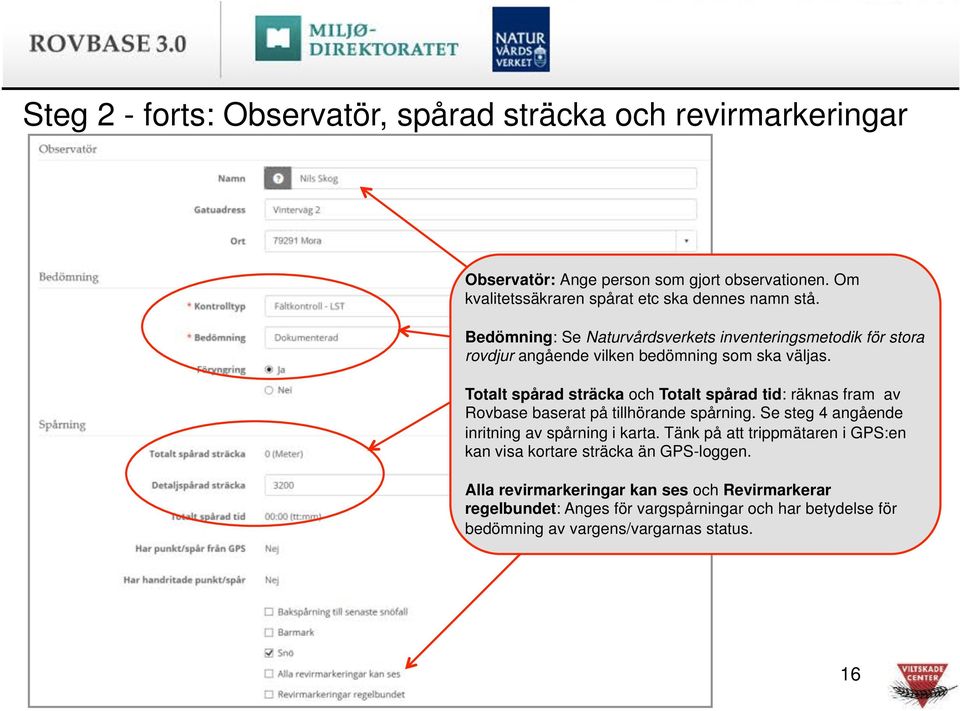The image size is (960, 711).
Task: Click the Spårning section heading
Action: 62,424
